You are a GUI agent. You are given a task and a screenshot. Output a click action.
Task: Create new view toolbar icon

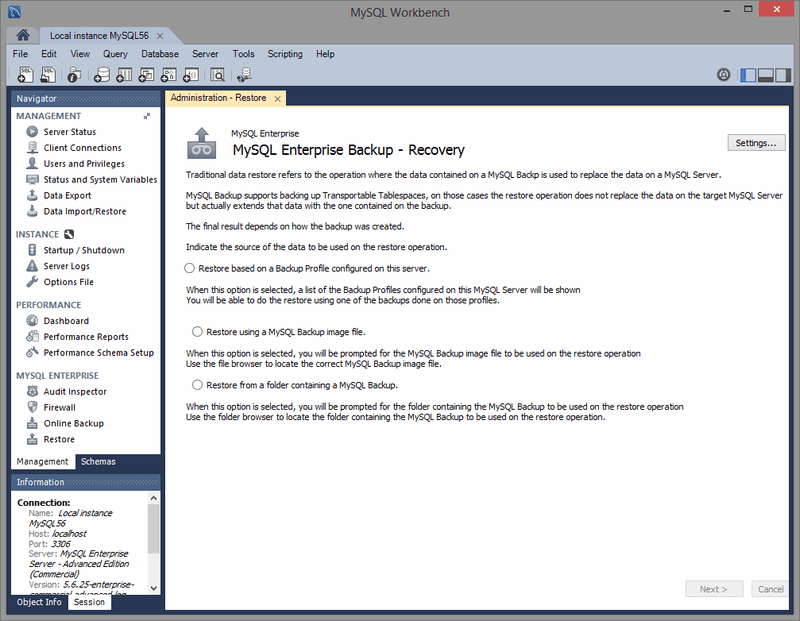click(146, 75)
